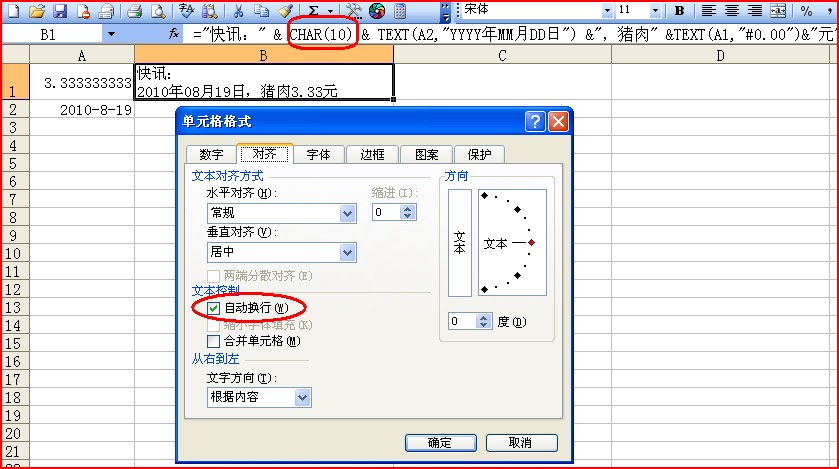Screen dimensions: 839x469
Task: Open the 垂直对齐 dropdown showing 居中
Action: tap(347, 253)
